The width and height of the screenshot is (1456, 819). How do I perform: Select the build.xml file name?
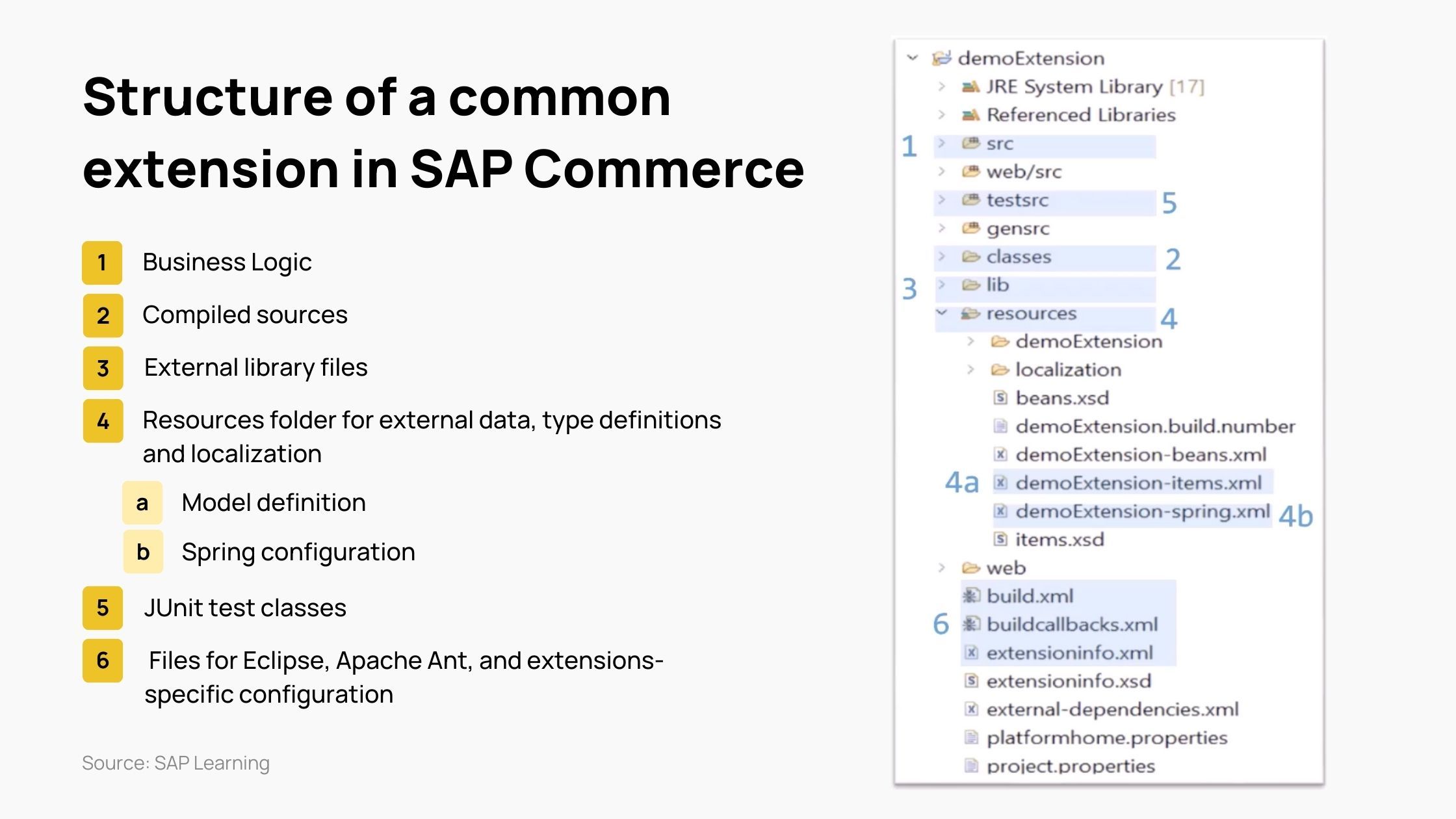(x=1030, y=596)
